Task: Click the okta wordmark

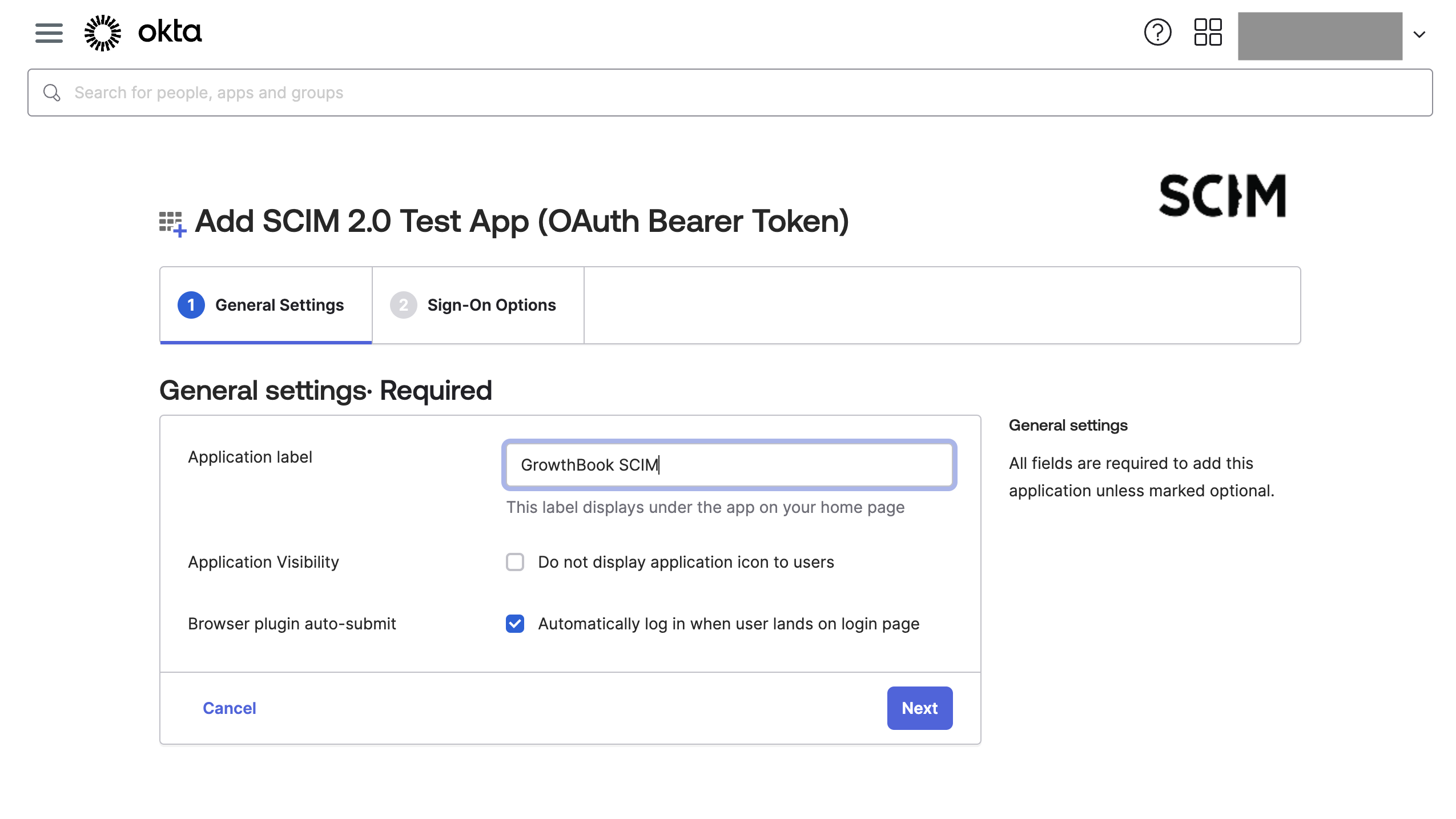Action: pos(170,32)
